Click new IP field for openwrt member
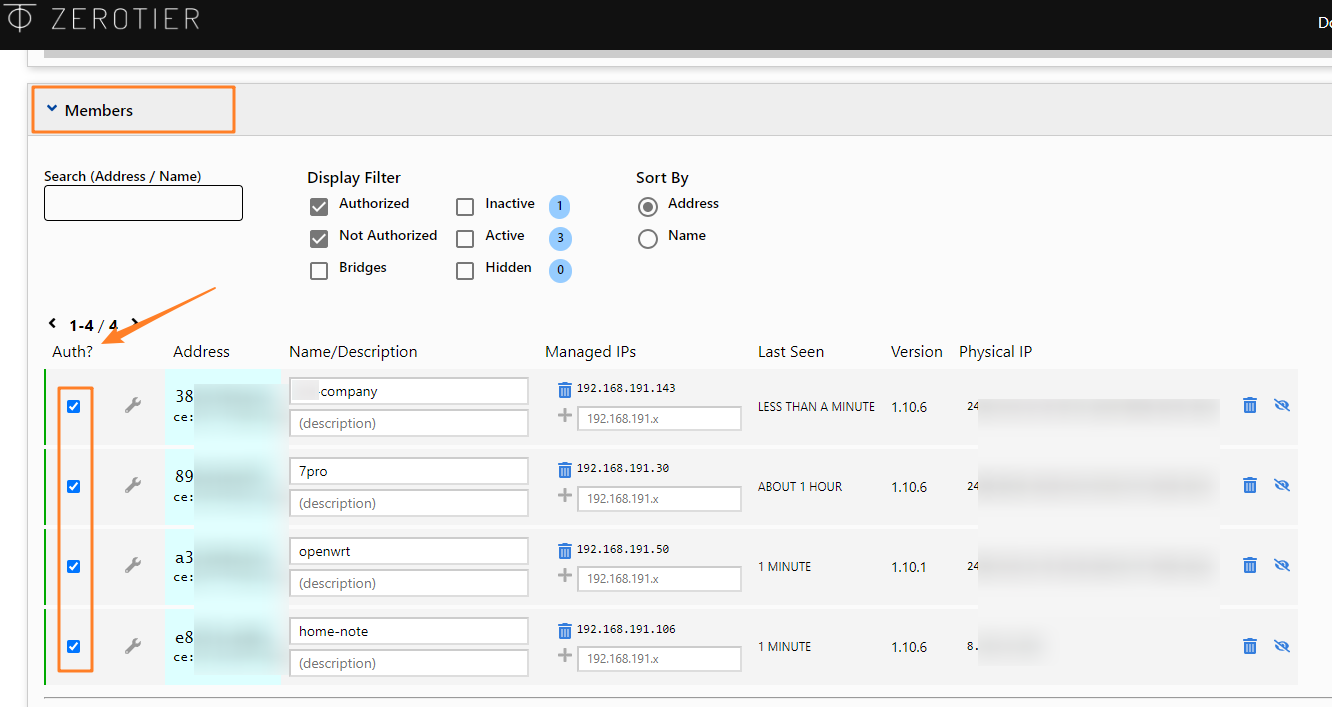 [659, 578]
